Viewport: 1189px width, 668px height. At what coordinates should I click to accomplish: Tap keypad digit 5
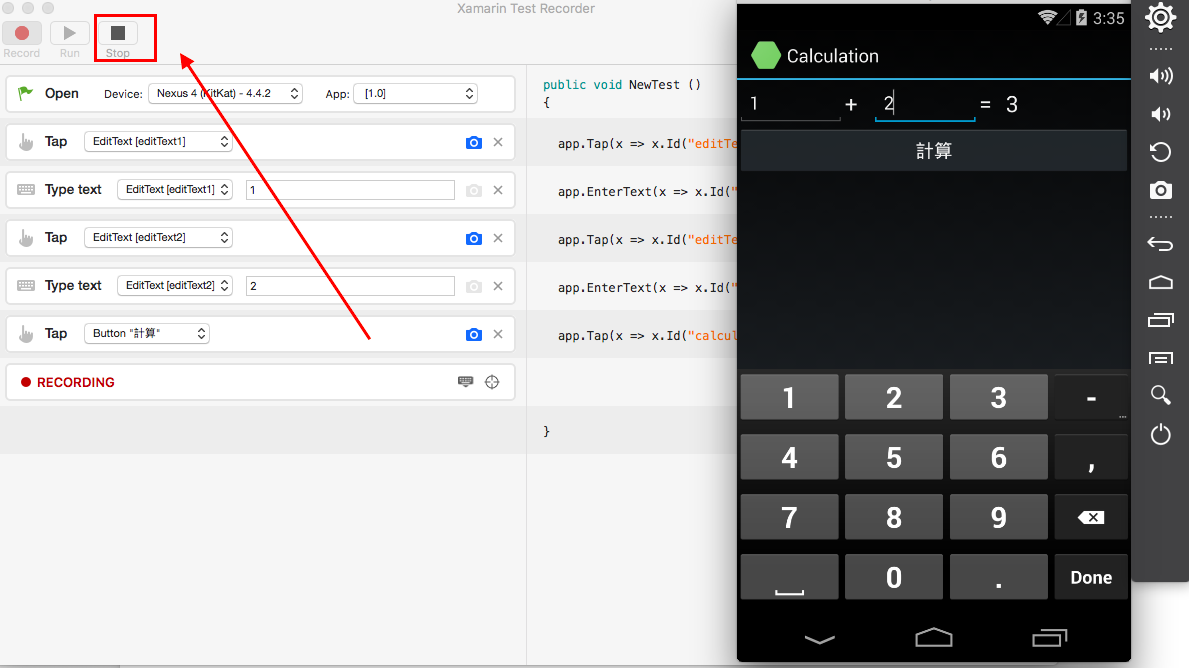click(x=894, y=457)
